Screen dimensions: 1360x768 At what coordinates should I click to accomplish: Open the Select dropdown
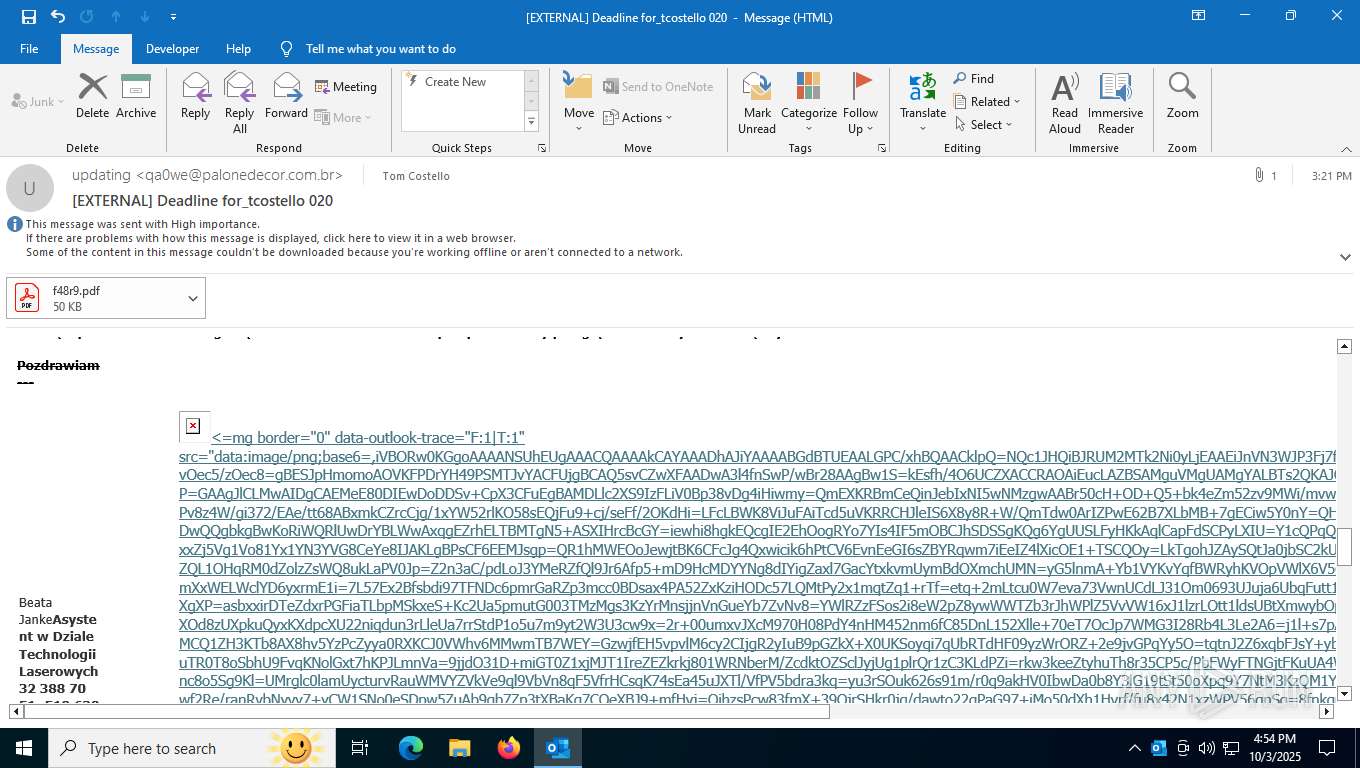pos(983,124)
